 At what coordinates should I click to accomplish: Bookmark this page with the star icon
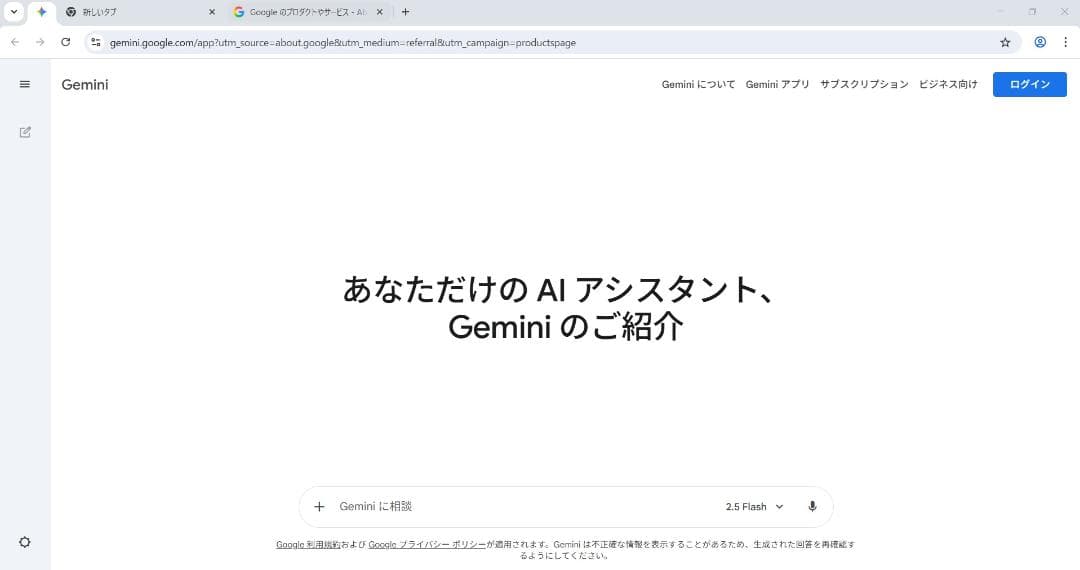tap(1005, 42)
